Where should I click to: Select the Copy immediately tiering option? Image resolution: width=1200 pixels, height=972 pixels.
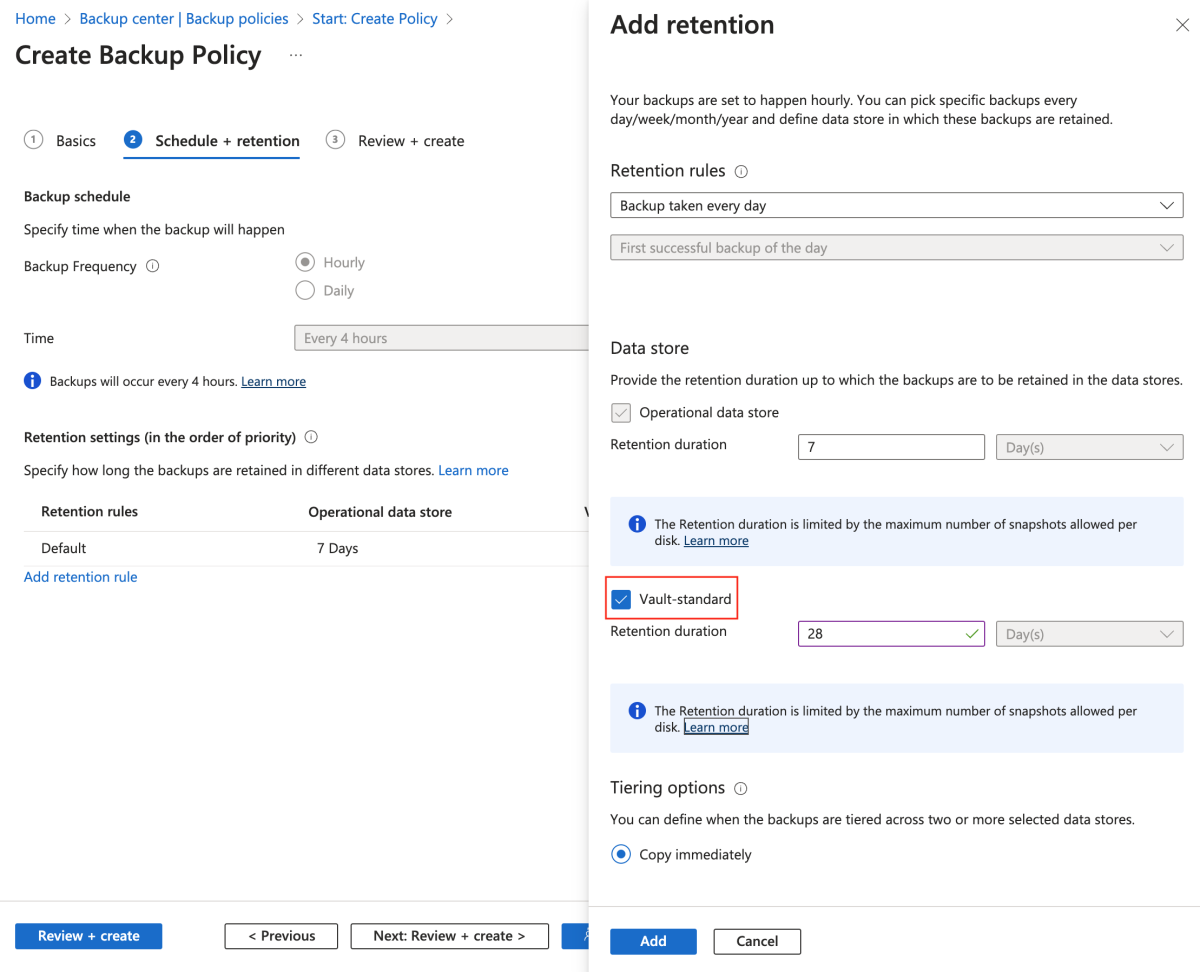coord(621,854)
